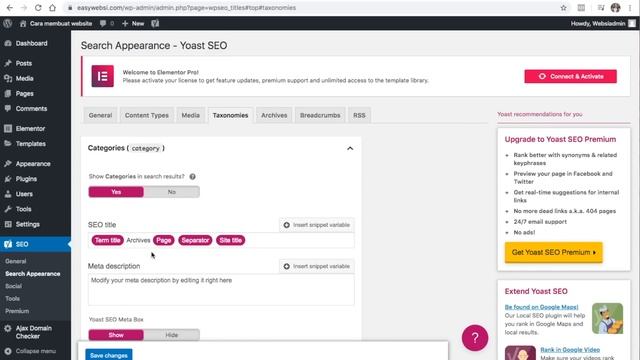
Task: Click the Connect & Activate button
Action: coord(571,76)
